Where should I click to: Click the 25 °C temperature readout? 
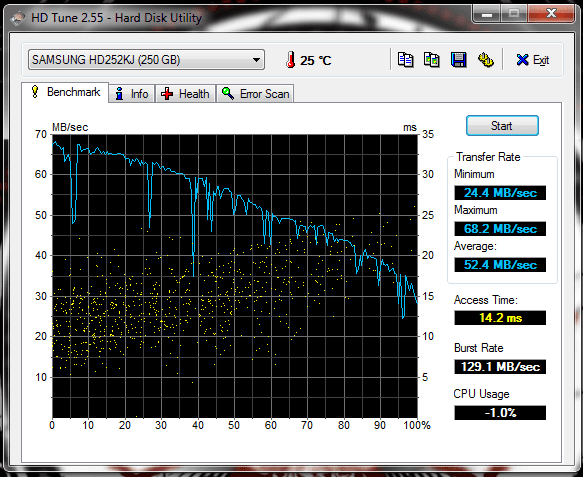click(x=315, y=60)
